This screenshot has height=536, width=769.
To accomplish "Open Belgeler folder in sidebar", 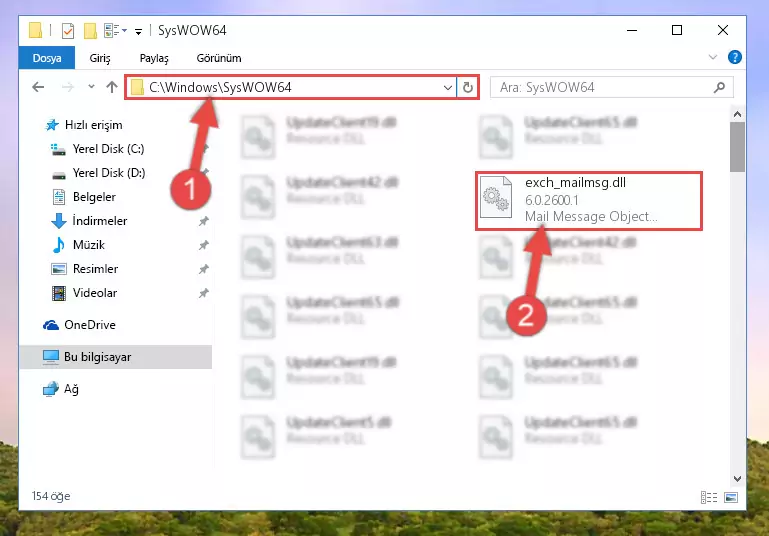I will (94, 197).
